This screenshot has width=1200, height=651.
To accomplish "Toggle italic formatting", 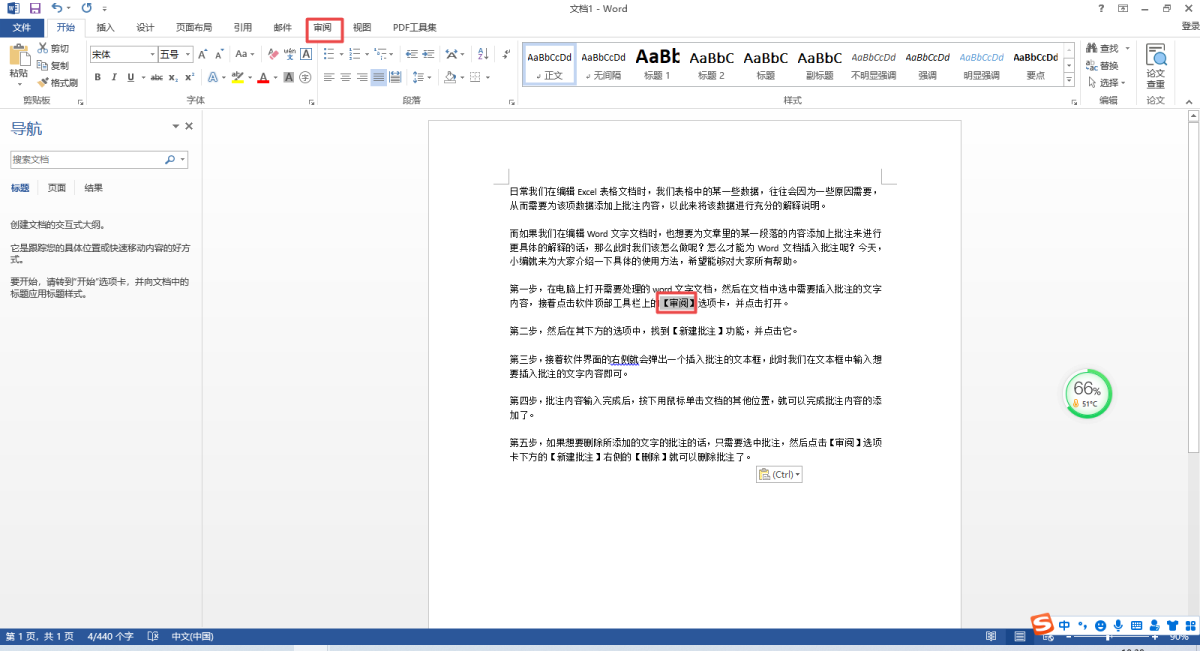I will tap(115, 78).
